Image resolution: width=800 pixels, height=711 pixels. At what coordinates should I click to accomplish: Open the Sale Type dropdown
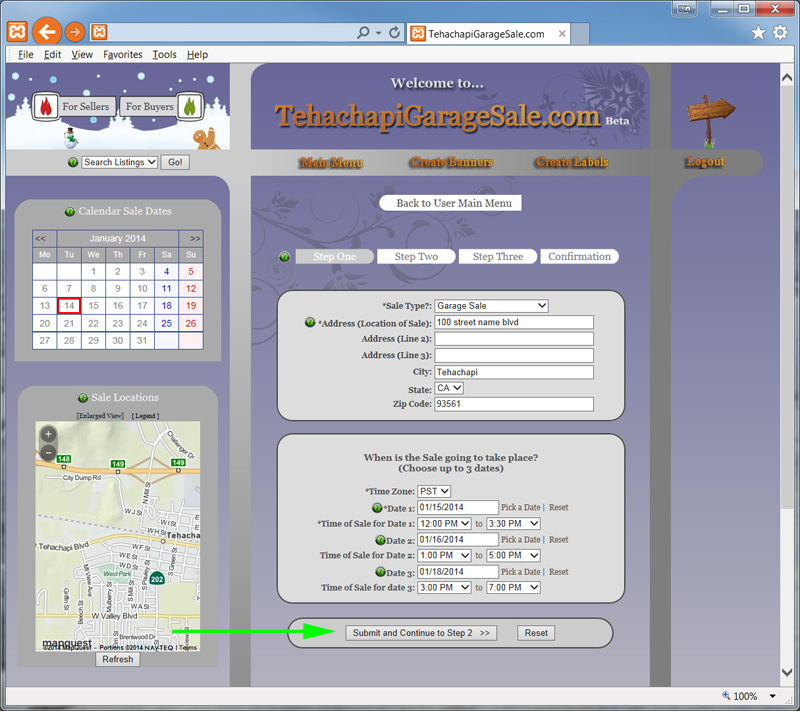point(491,306)
